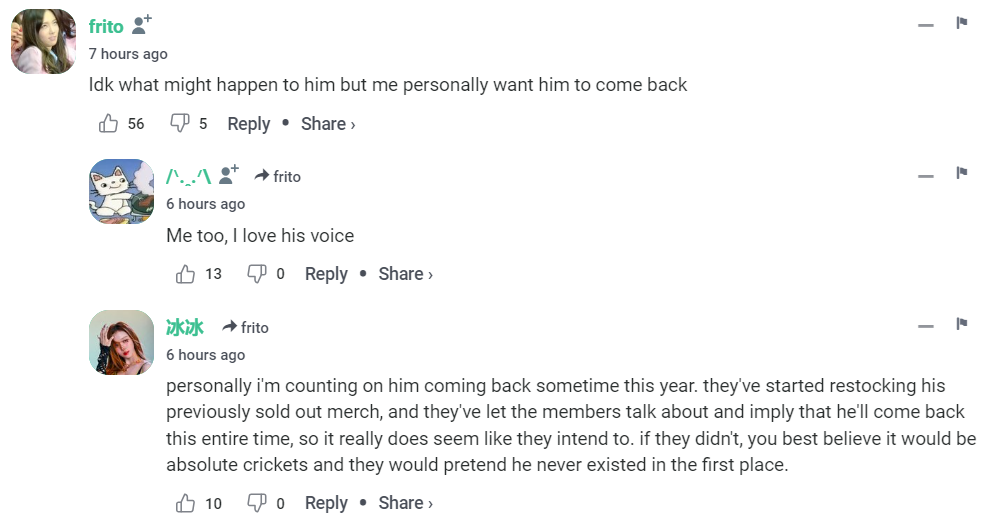Viewport: 985px width, 518px height.
Task: Like frito's comment with thumbs up
Action: click(x=109, y=124)
